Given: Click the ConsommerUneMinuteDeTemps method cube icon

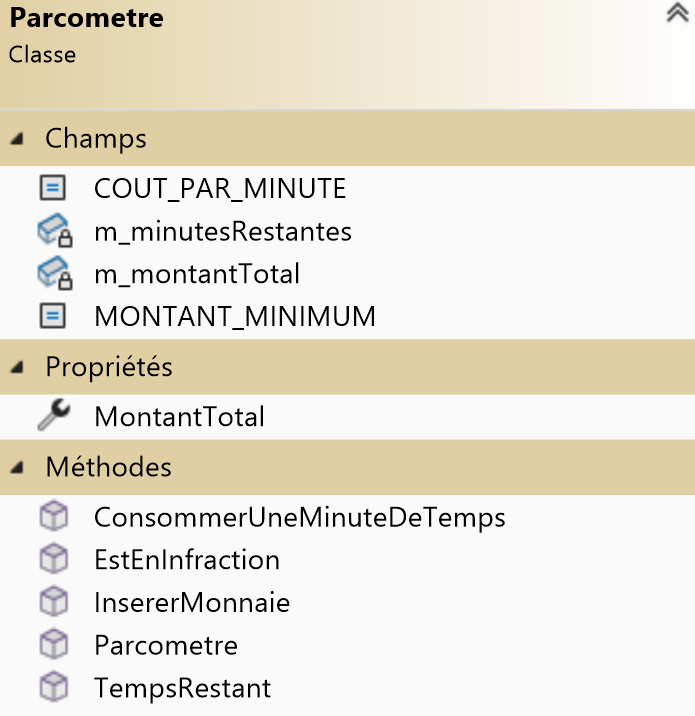Looking at the screenshot, I should tap(53, 517).
